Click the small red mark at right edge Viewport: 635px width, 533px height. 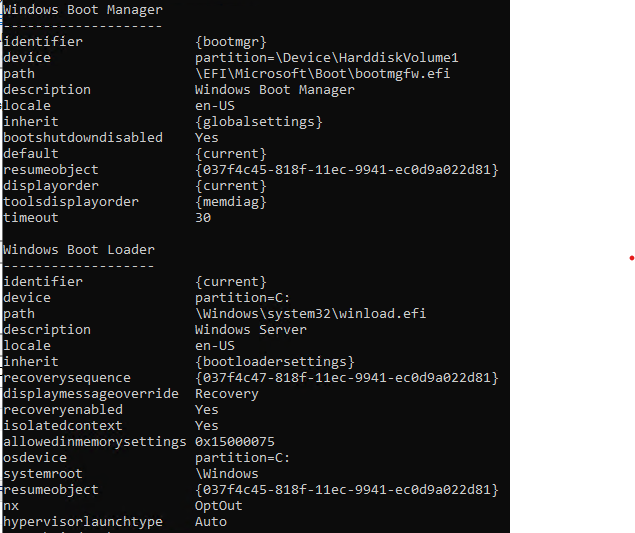click(631, 259)
